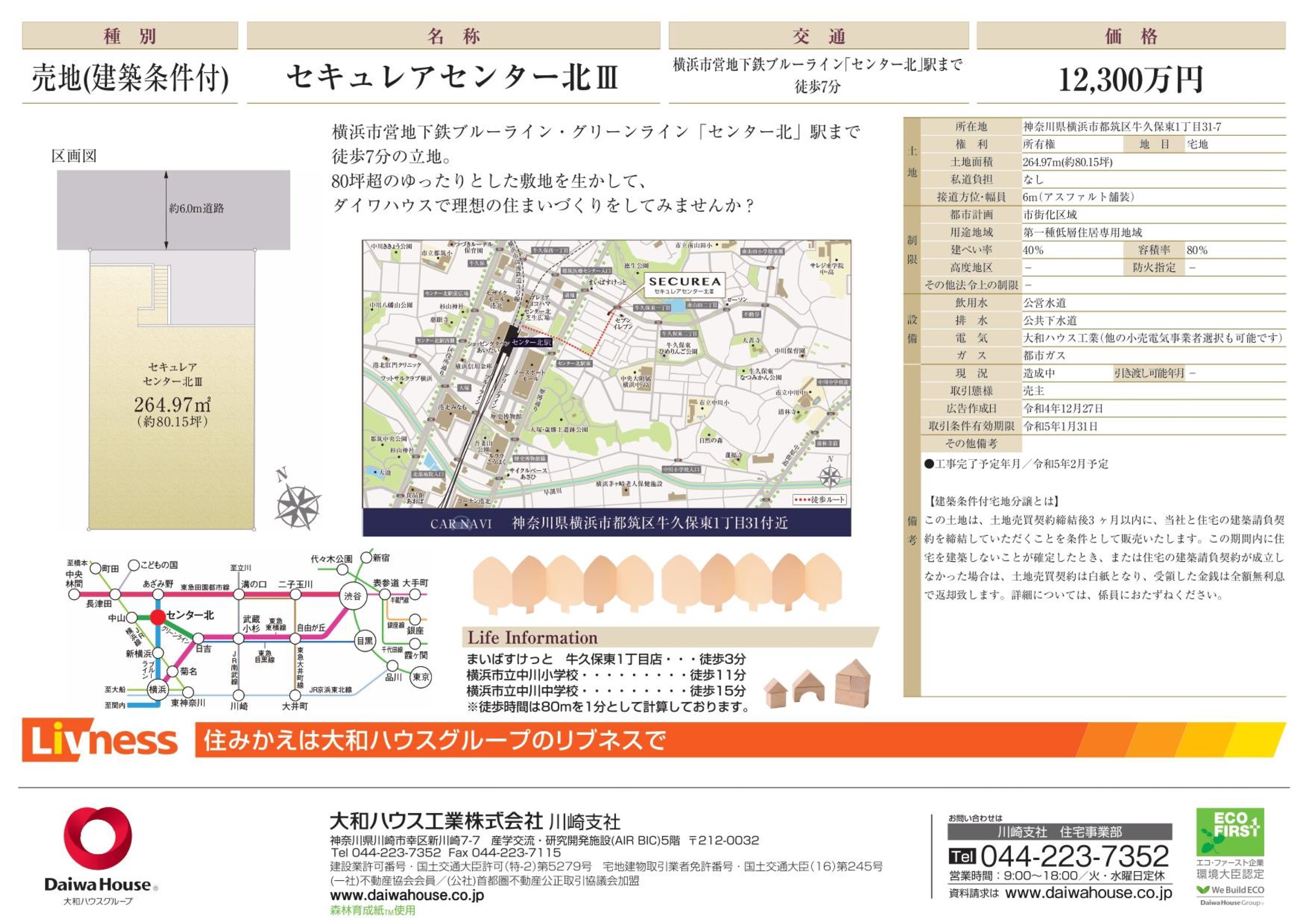The width and height of the screenshot is (1307, 924).
Task: Click the 価格 header tab
Action: click(1130, 36)
